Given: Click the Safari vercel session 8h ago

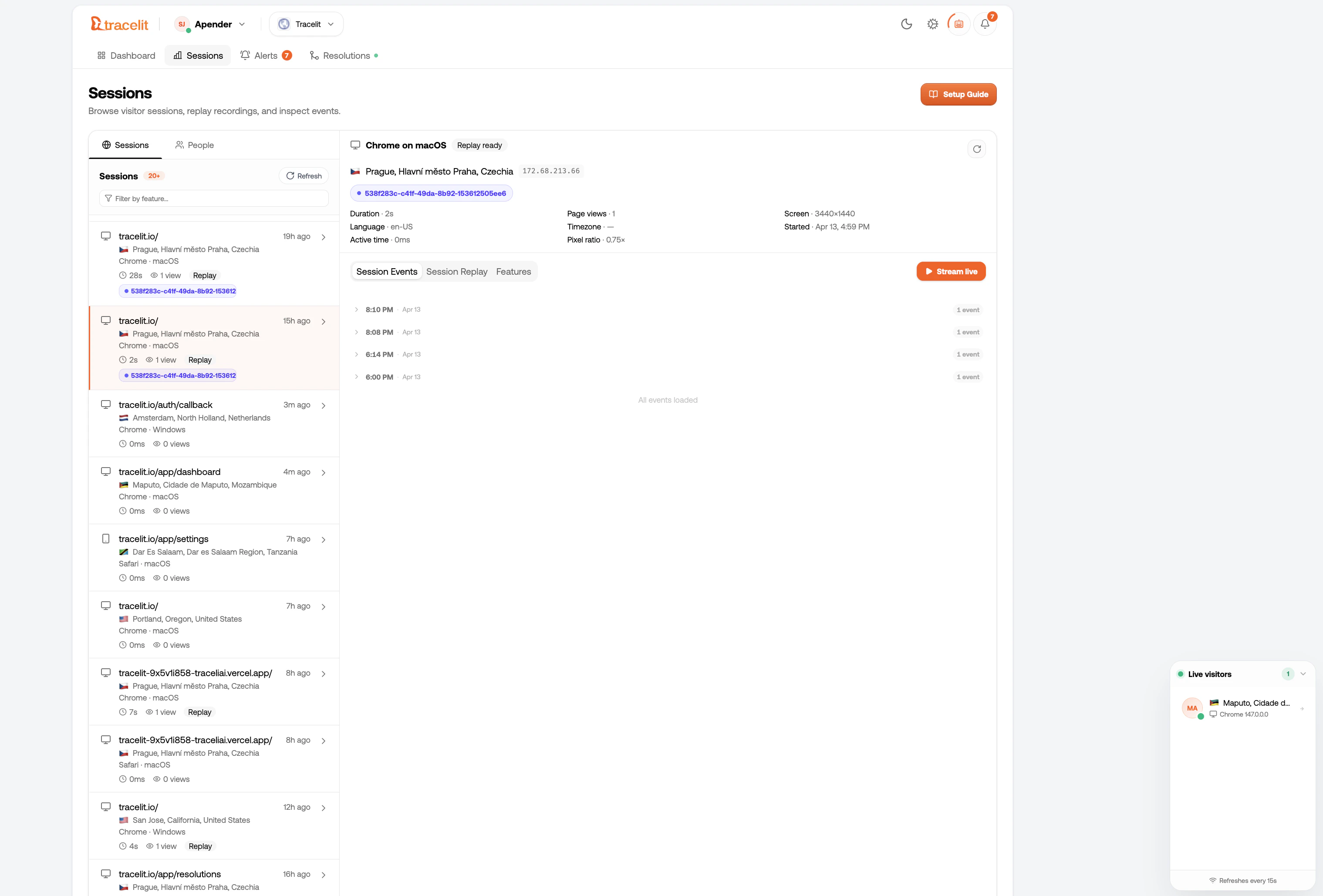Looking at the screenshot, I should tap(214, 759).
